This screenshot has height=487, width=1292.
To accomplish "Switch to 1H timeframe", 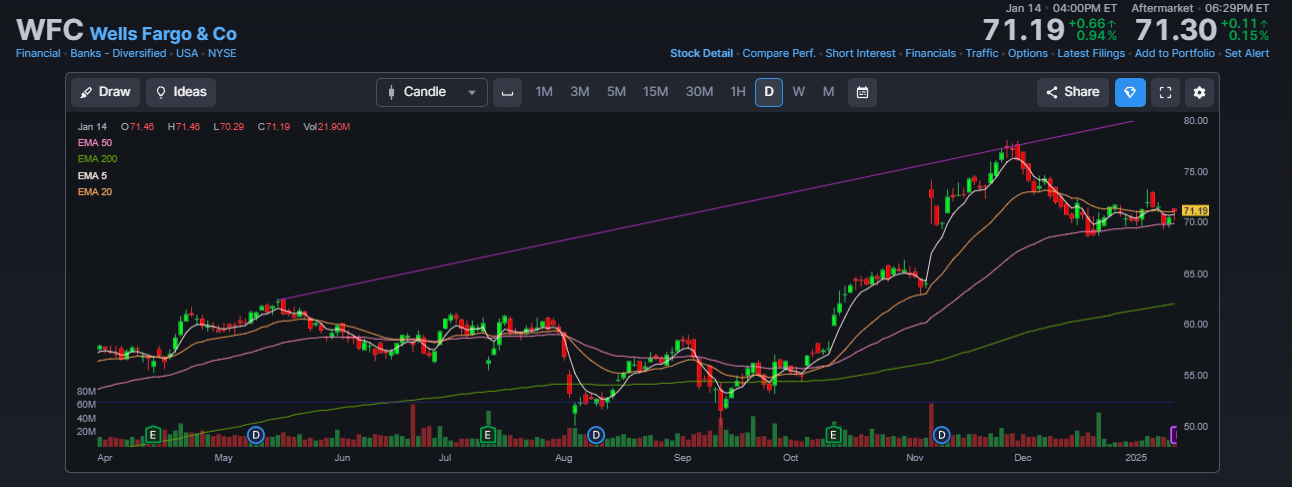I will pos(738,92).
